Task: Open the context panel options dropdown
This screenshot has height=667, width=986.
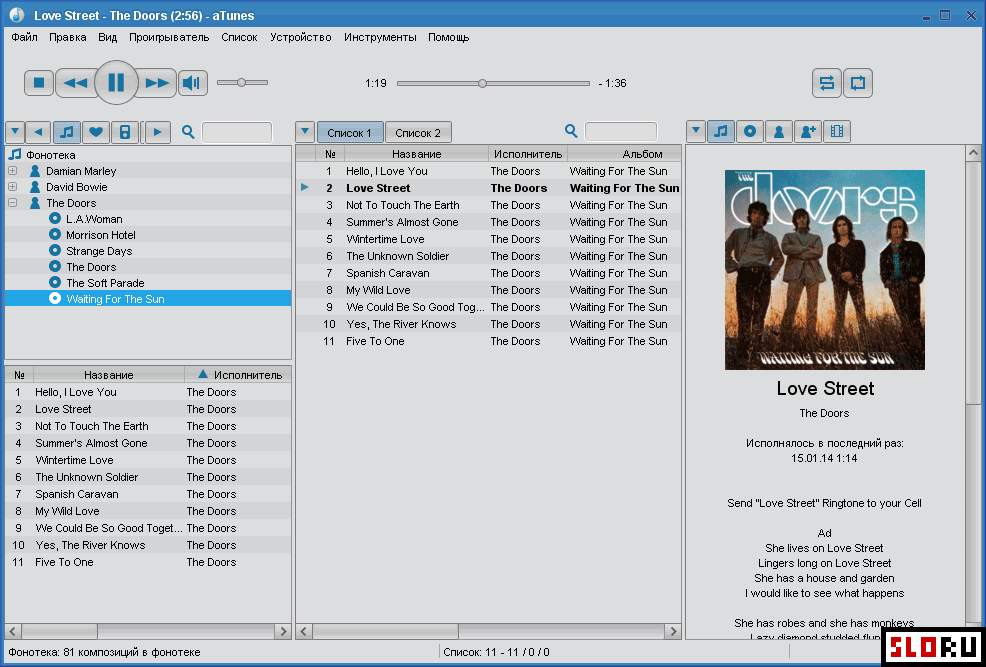Action: pos(695,131)
